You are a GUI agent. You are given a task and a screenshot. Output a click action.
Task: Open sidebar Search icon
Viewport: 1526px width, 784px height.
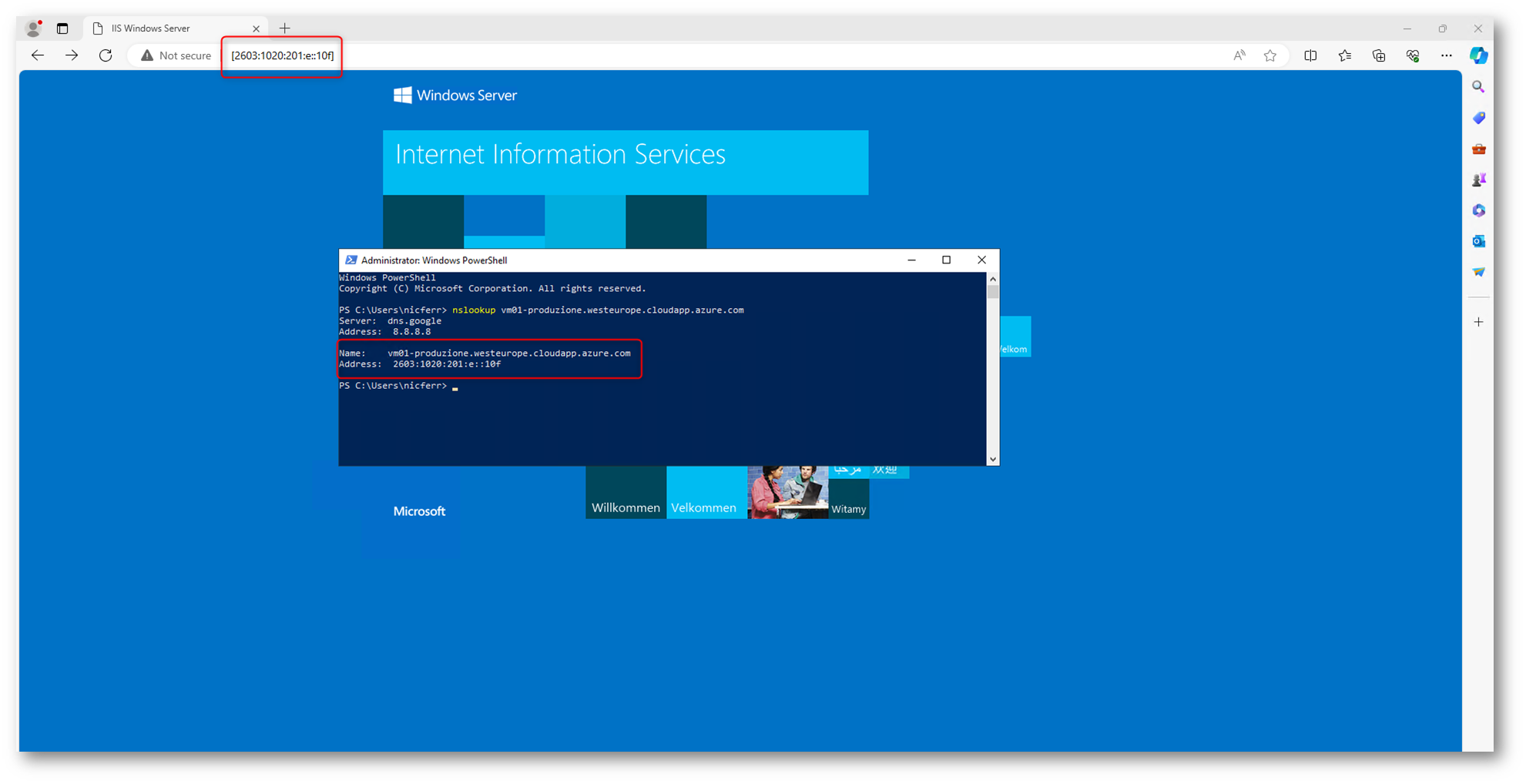click(1478, 87)
